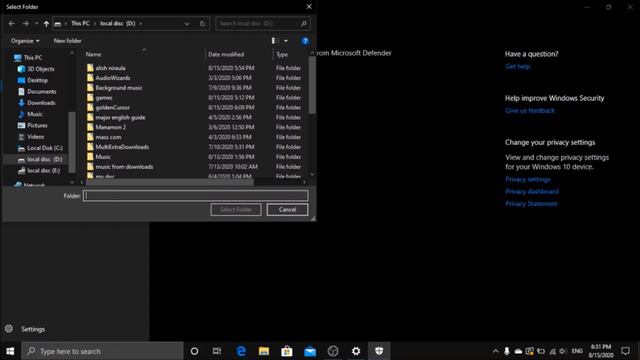Click This PC in address breadcrumb
Screen dimensions: 640x360
(x=80, y=24)
